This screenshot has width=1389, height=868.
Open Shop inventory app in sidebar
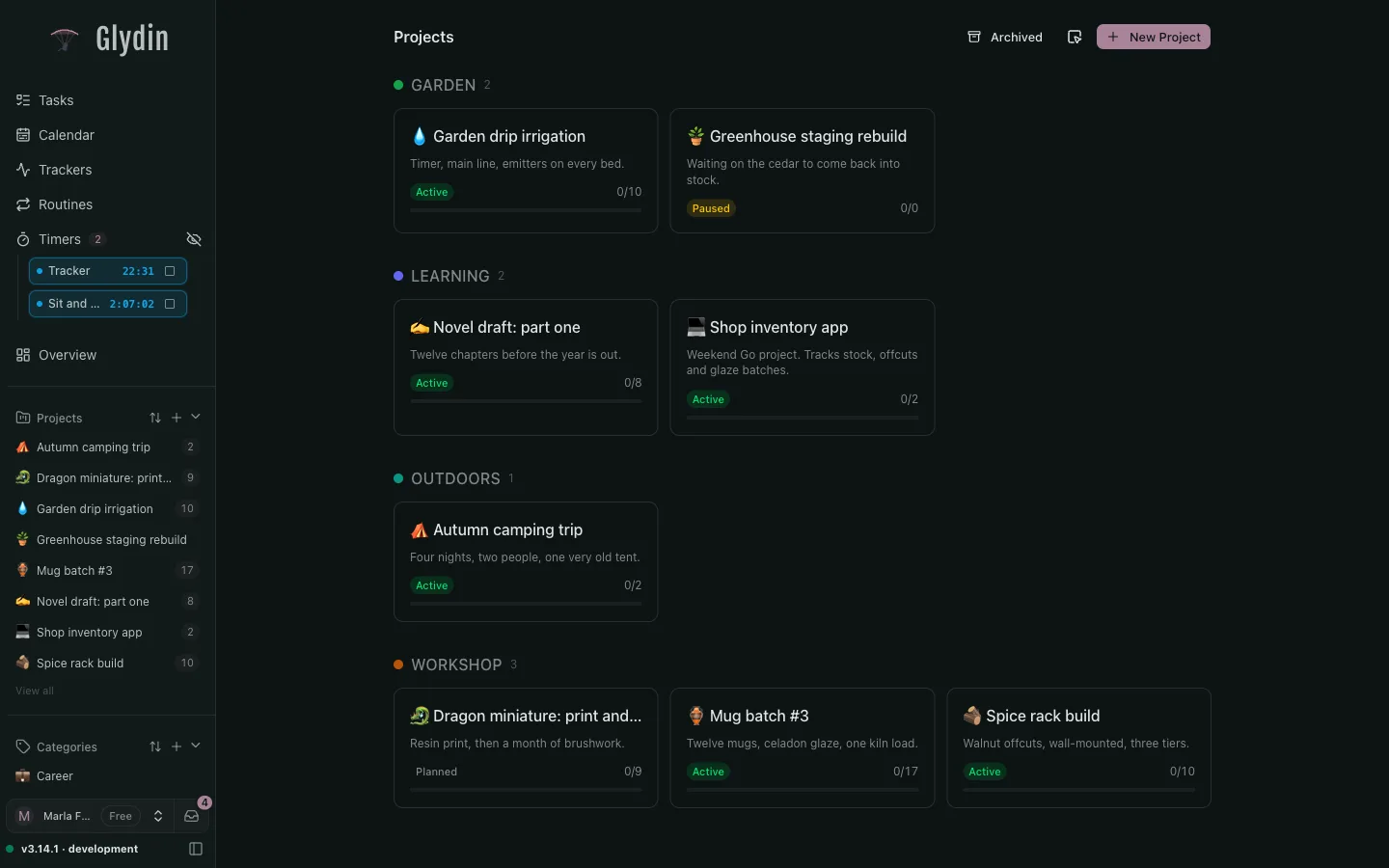point(107,633)
